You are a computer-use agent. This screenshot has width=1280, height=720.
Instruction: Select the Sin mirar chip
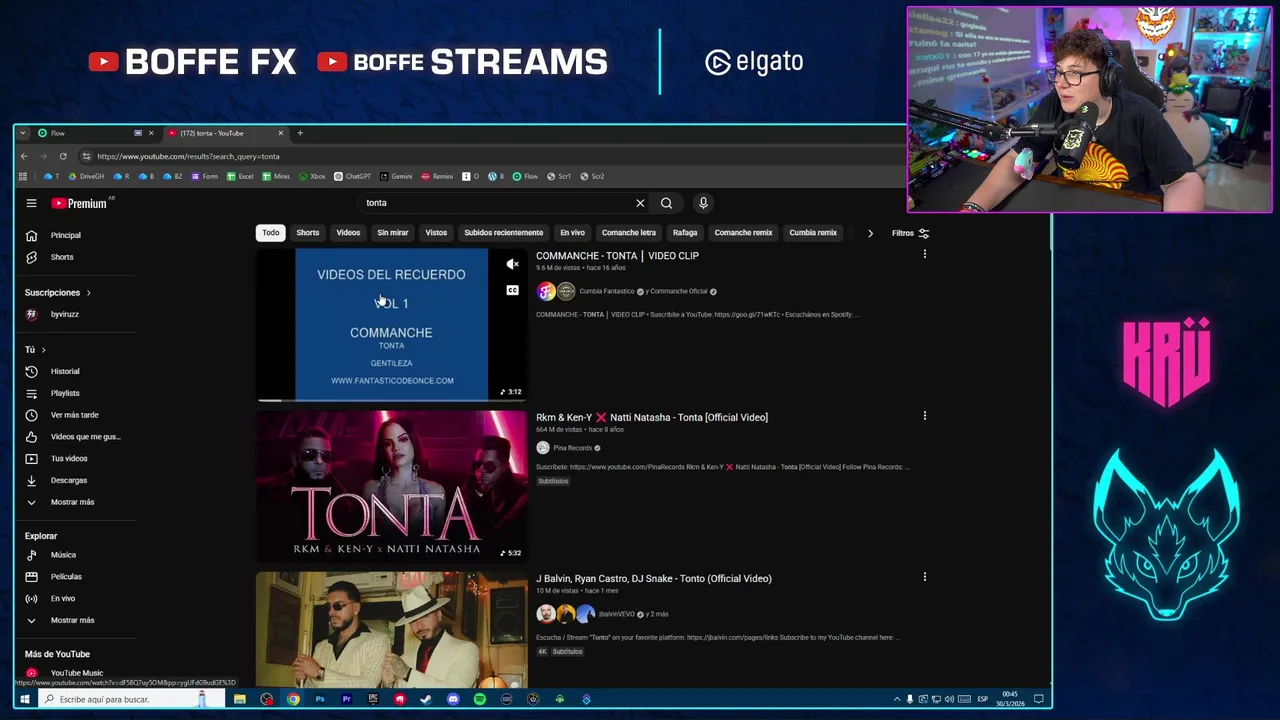pos(393,233)
